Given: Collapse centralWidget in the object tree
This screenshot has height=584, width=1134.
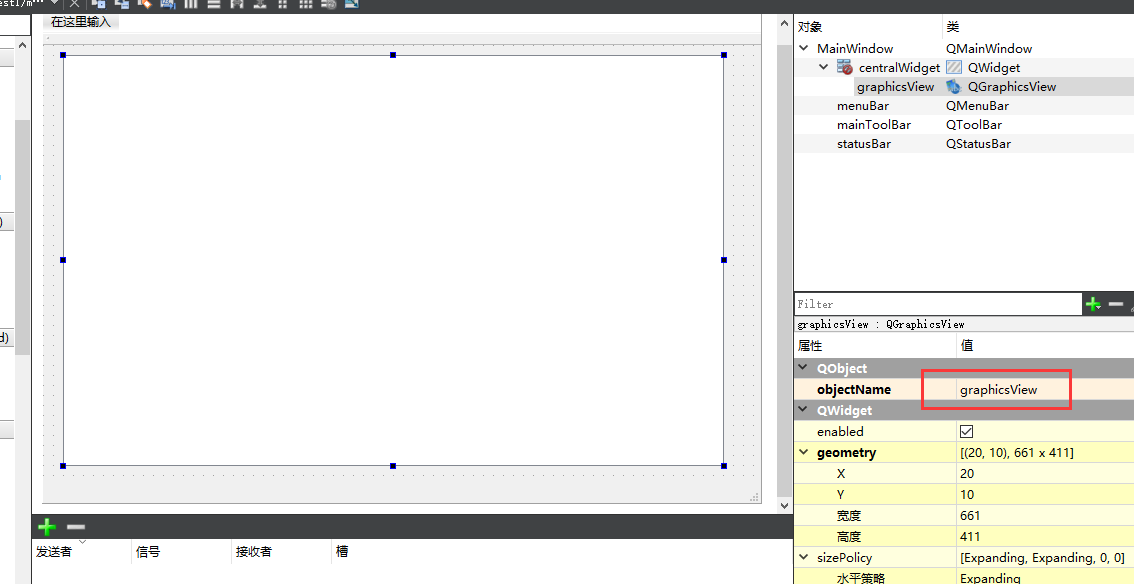Looking at the screenshot, I should click(x=823, y=67).
